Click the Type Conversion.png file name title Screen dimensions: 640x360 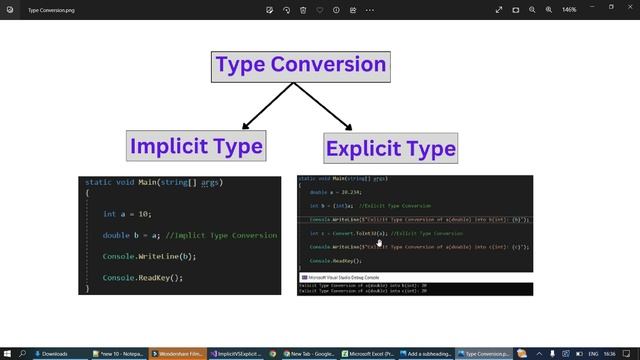click(x=51, y=10)
